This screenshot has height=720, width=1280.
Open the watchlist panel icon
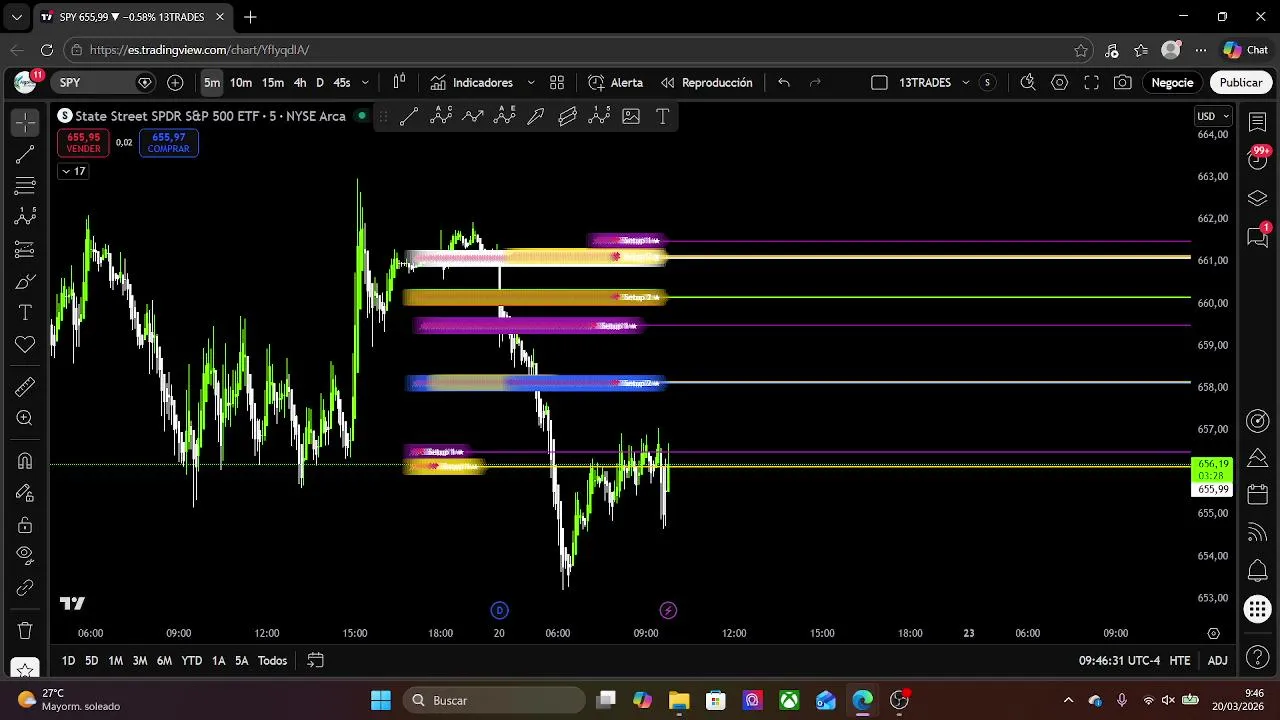(x=1258, y=122)
